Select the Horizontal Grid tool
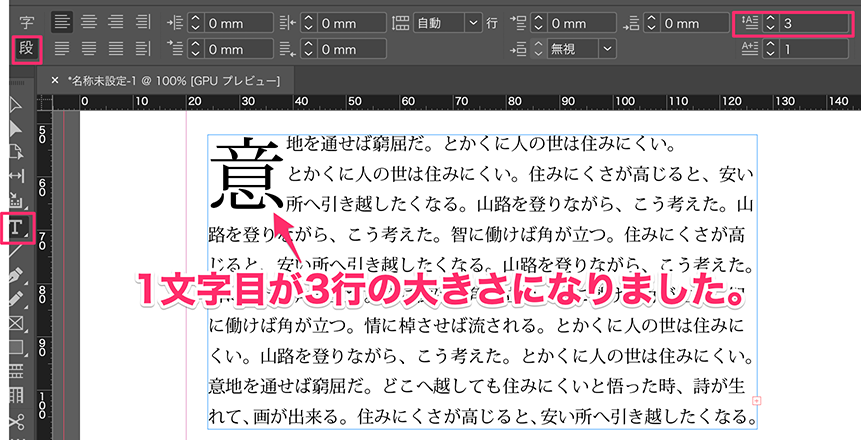The image size is (861, 440). [15, 371]
